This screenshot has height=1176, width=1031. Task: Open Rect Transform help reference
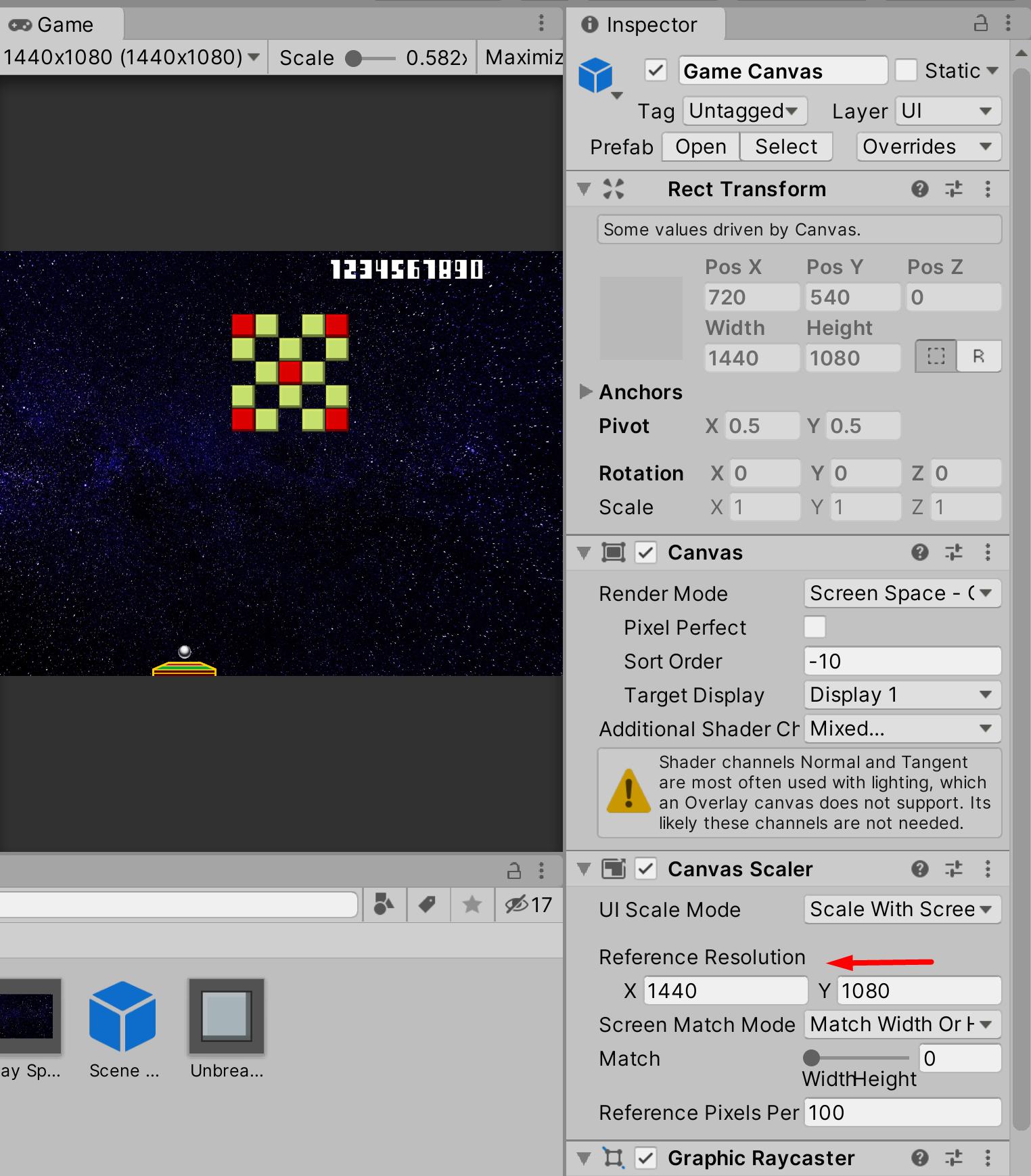(x=919, y=189)
